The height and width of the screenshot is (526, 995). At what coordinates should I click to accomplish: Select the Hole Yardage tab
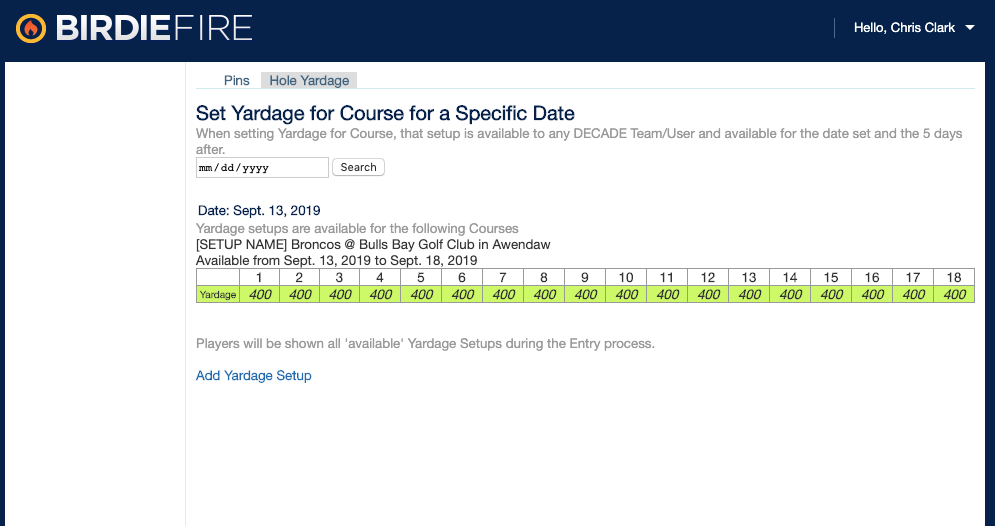[309, 80]
